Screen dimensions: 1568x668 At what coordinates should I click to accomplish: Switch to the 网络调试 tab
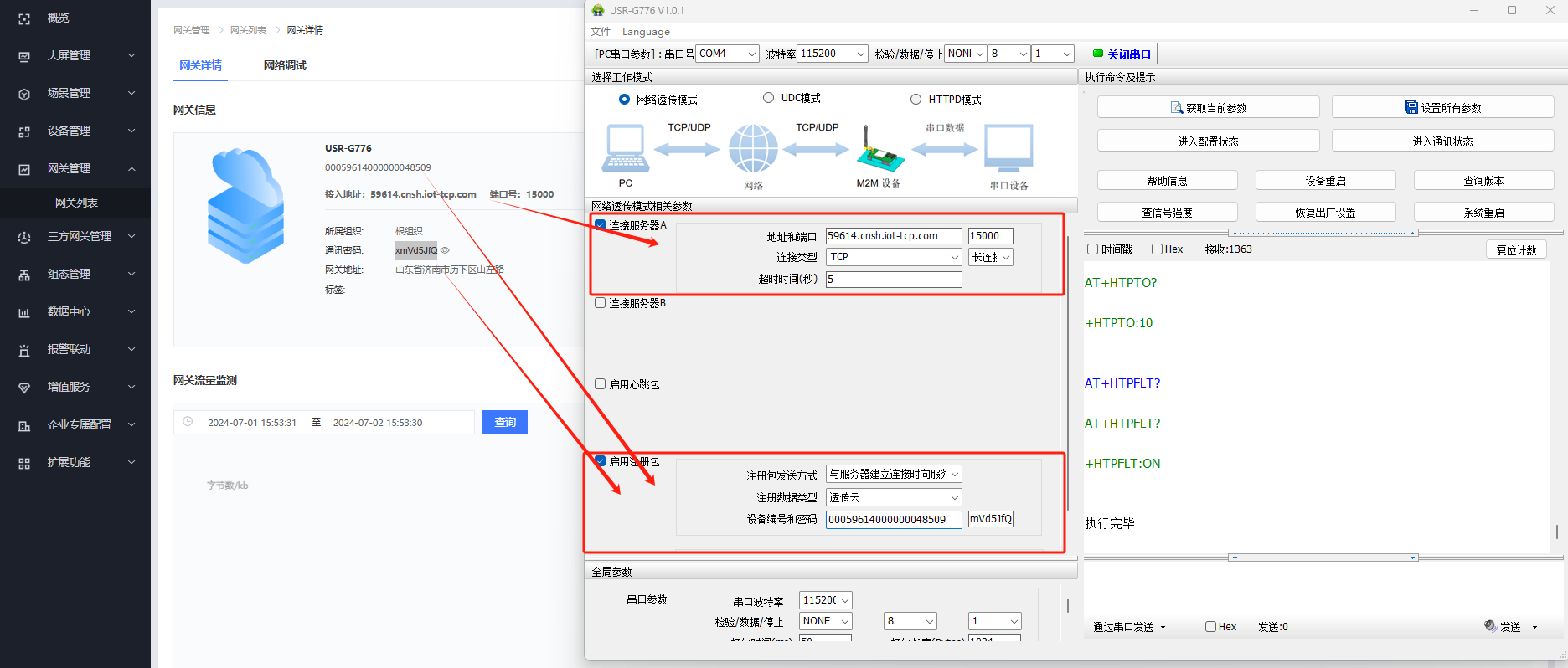pyautogui.click(x=285, y=65)
